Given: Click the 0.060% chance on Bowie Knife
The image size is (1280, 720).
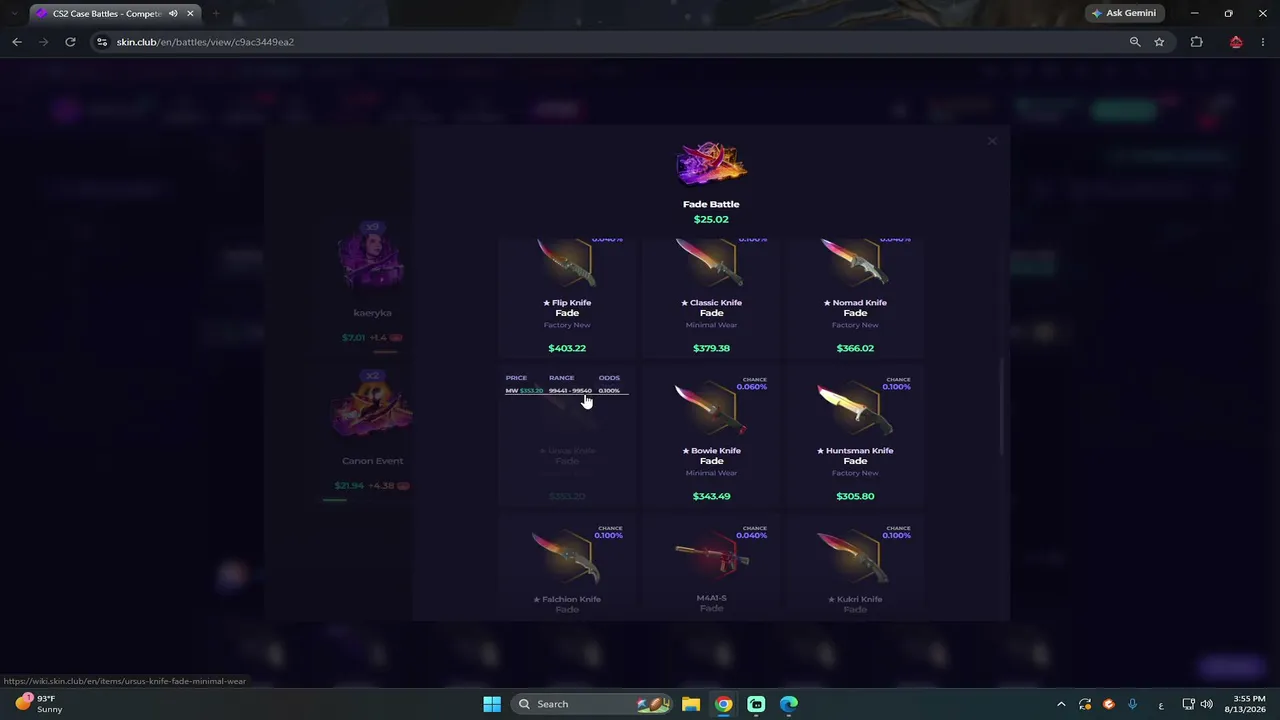Looking at the screenshot, I should coord(752,387).
